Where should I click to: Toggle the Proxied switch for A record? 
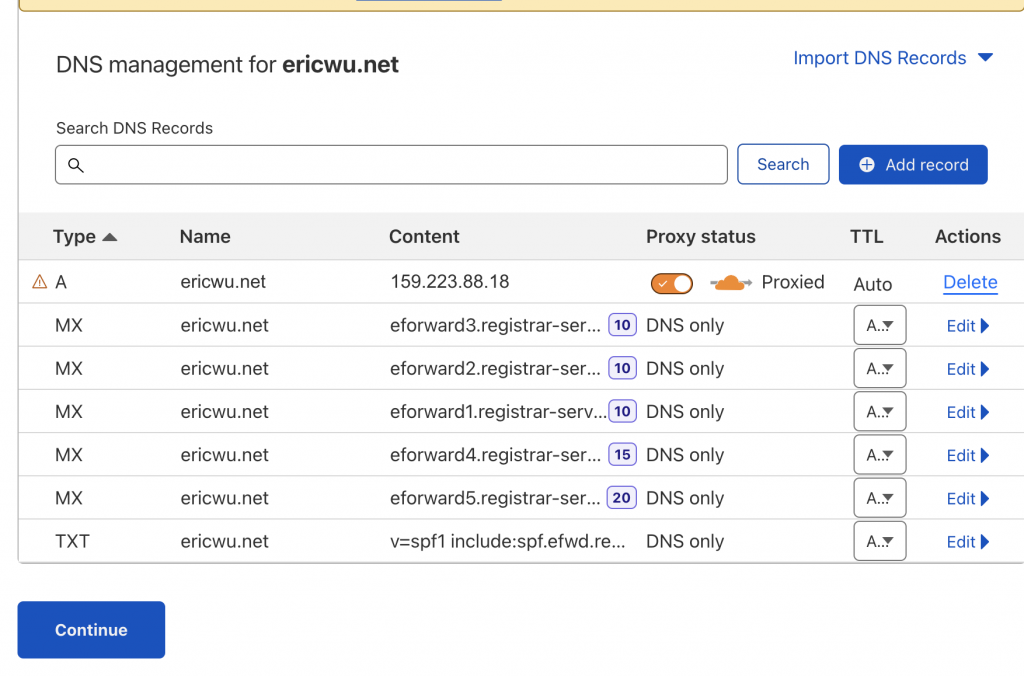671,283
